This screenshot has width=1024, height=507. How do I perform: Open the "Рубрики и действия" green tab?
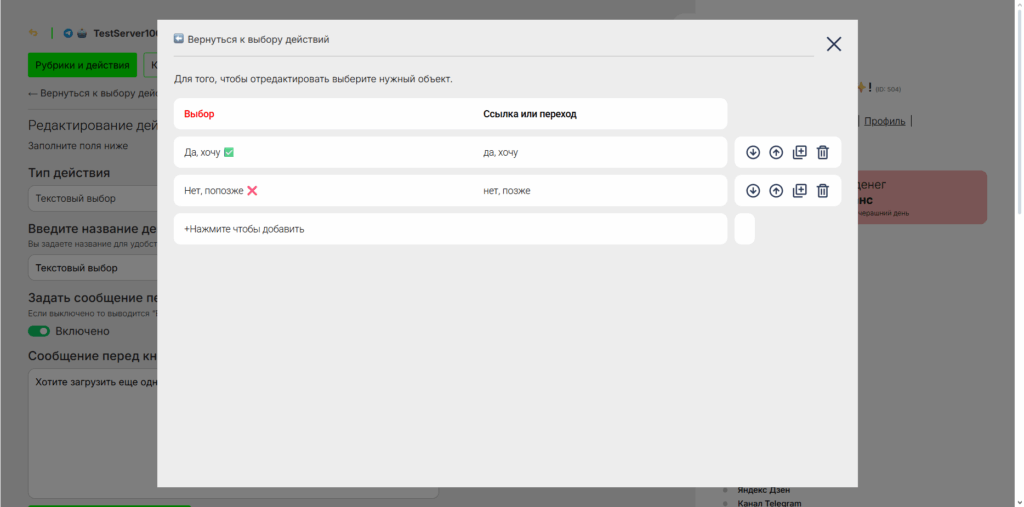(82, 66)
